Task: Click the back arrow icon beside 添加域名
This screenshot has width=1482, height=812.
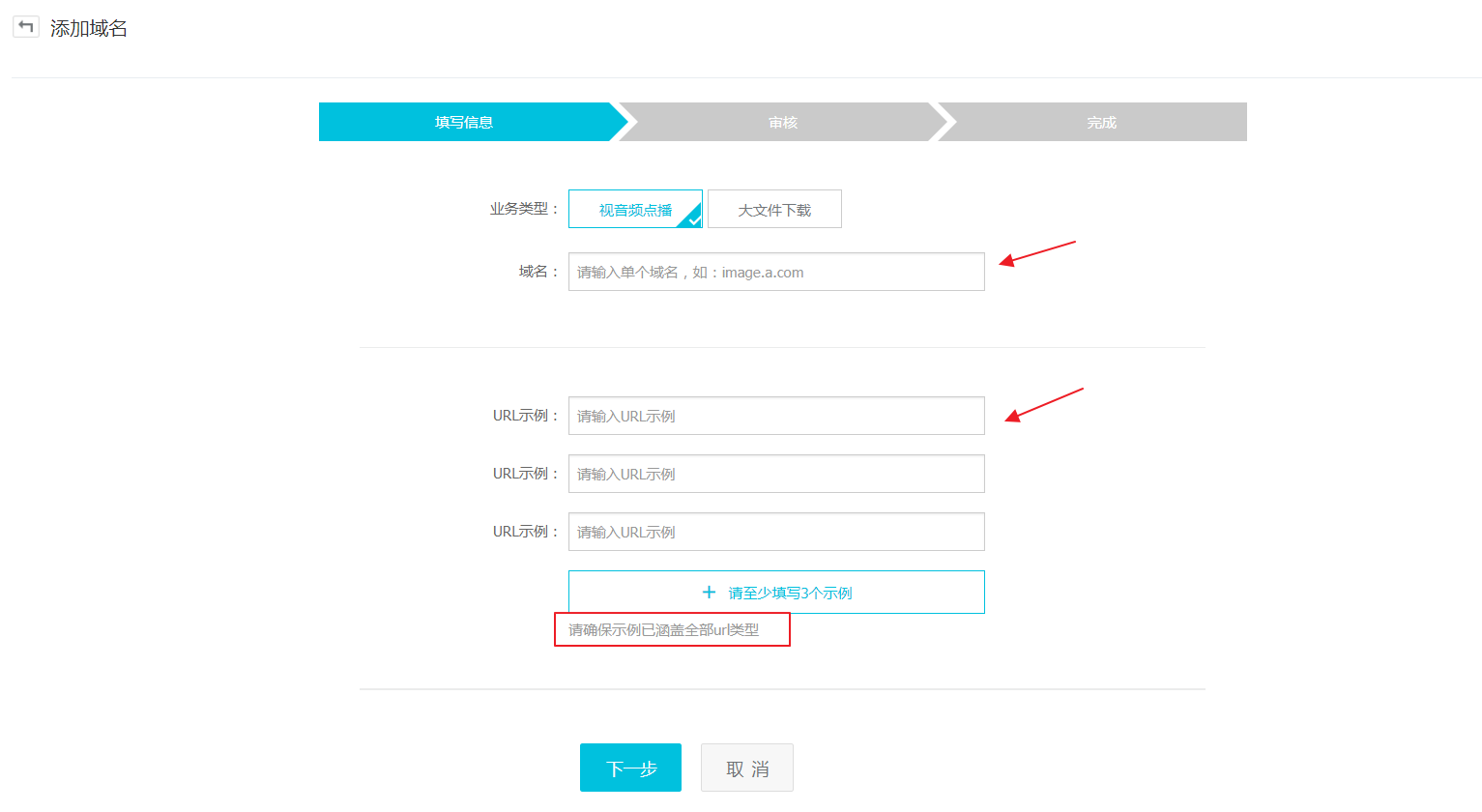Action: pyautogui.click(x=26, y=27)
